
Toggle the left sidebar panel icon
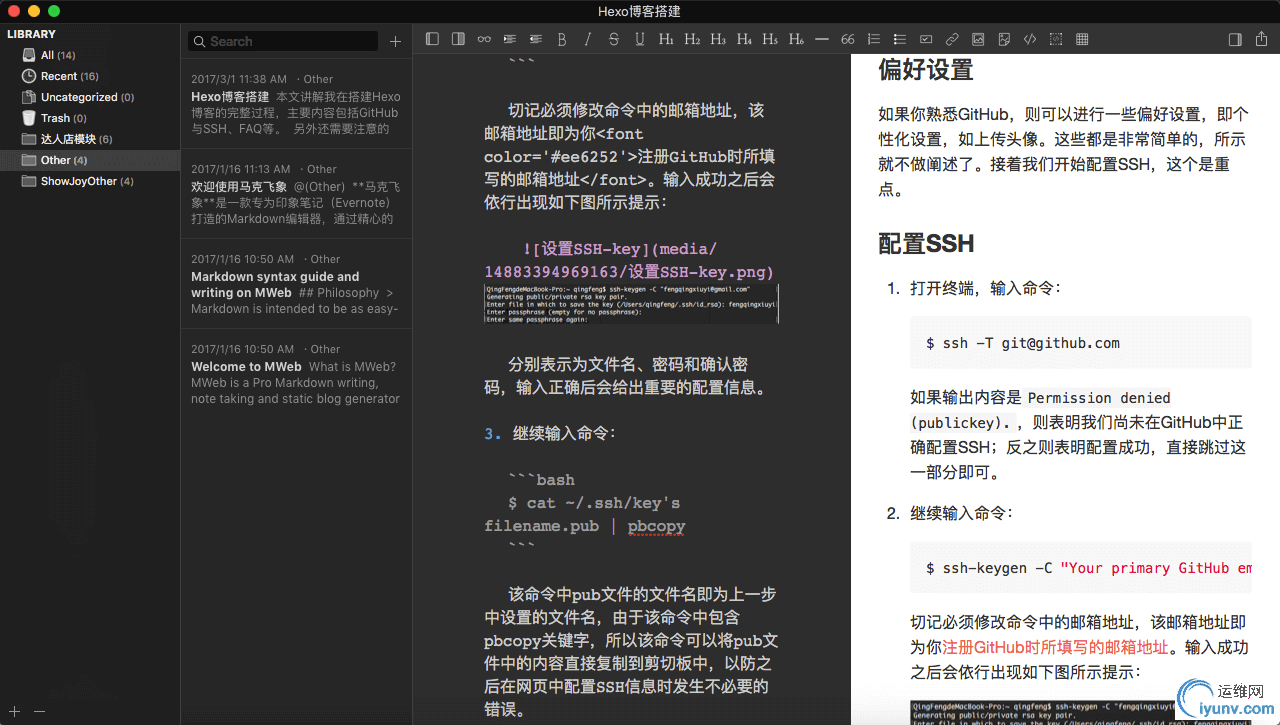(x=432, y=39)
